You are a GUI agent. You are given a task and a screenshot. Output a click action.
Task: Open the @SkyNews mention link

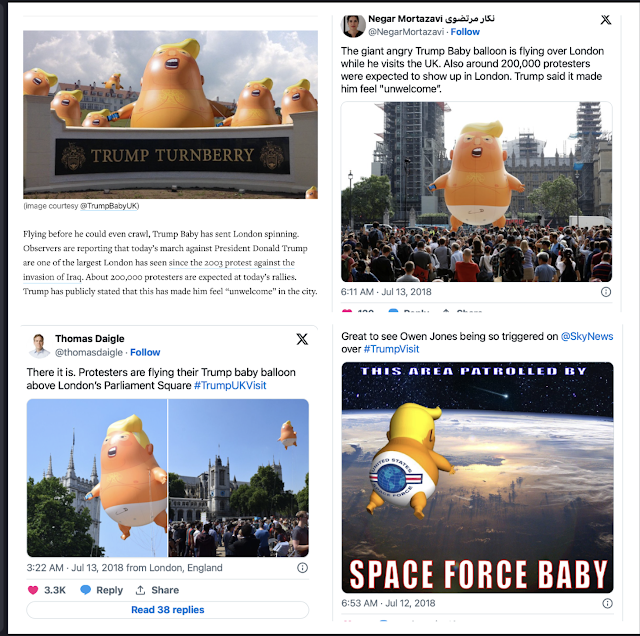[587, 336]
